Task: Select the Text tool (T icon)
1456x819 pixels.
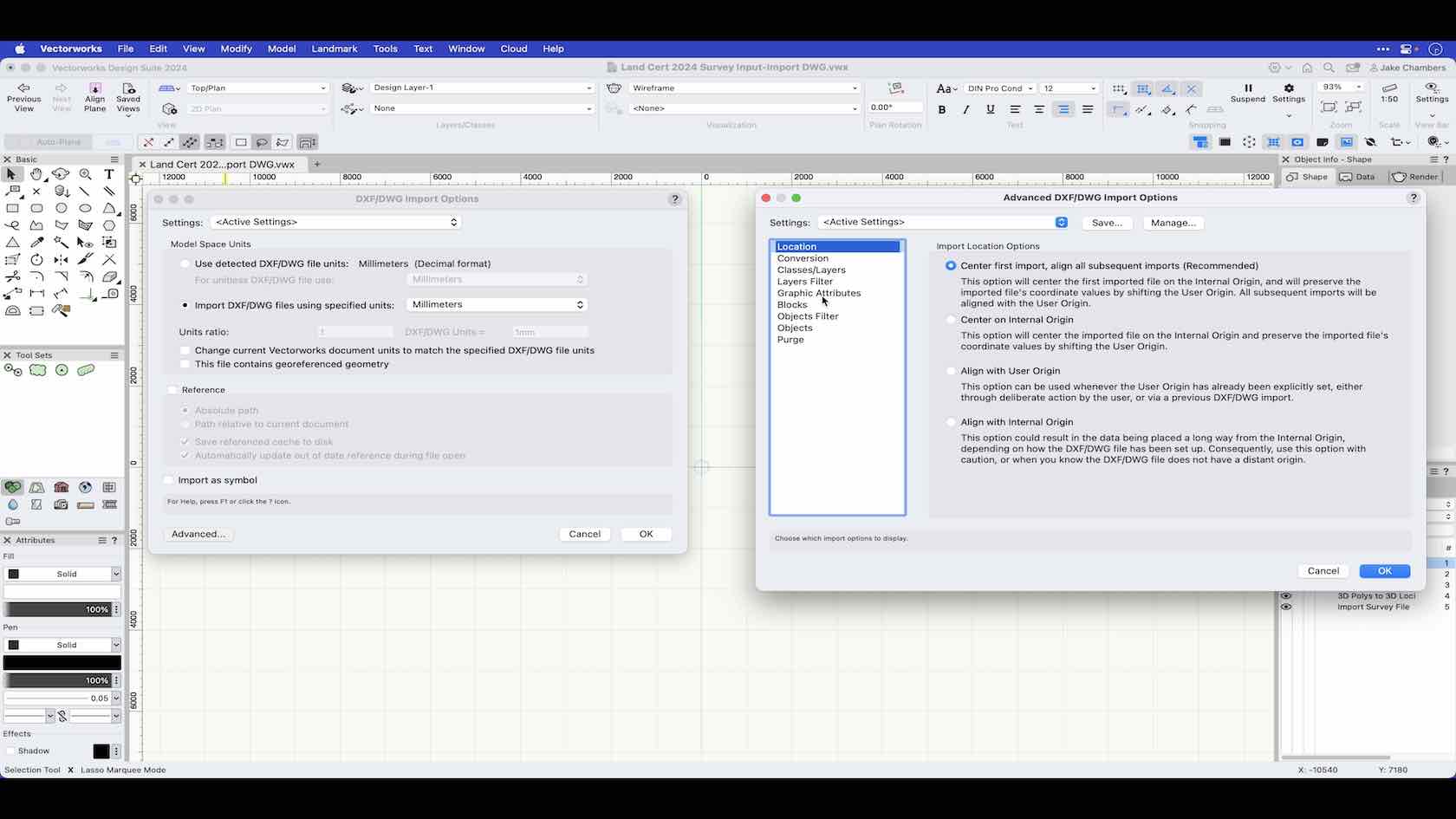Action: [x=109, y=174]
